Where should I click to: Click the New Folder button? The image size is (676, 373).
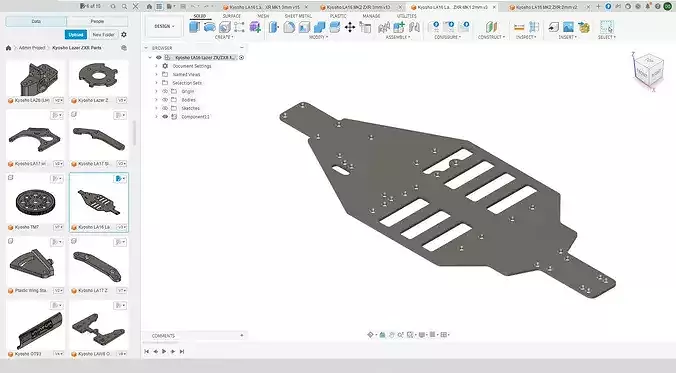(103, 34)
